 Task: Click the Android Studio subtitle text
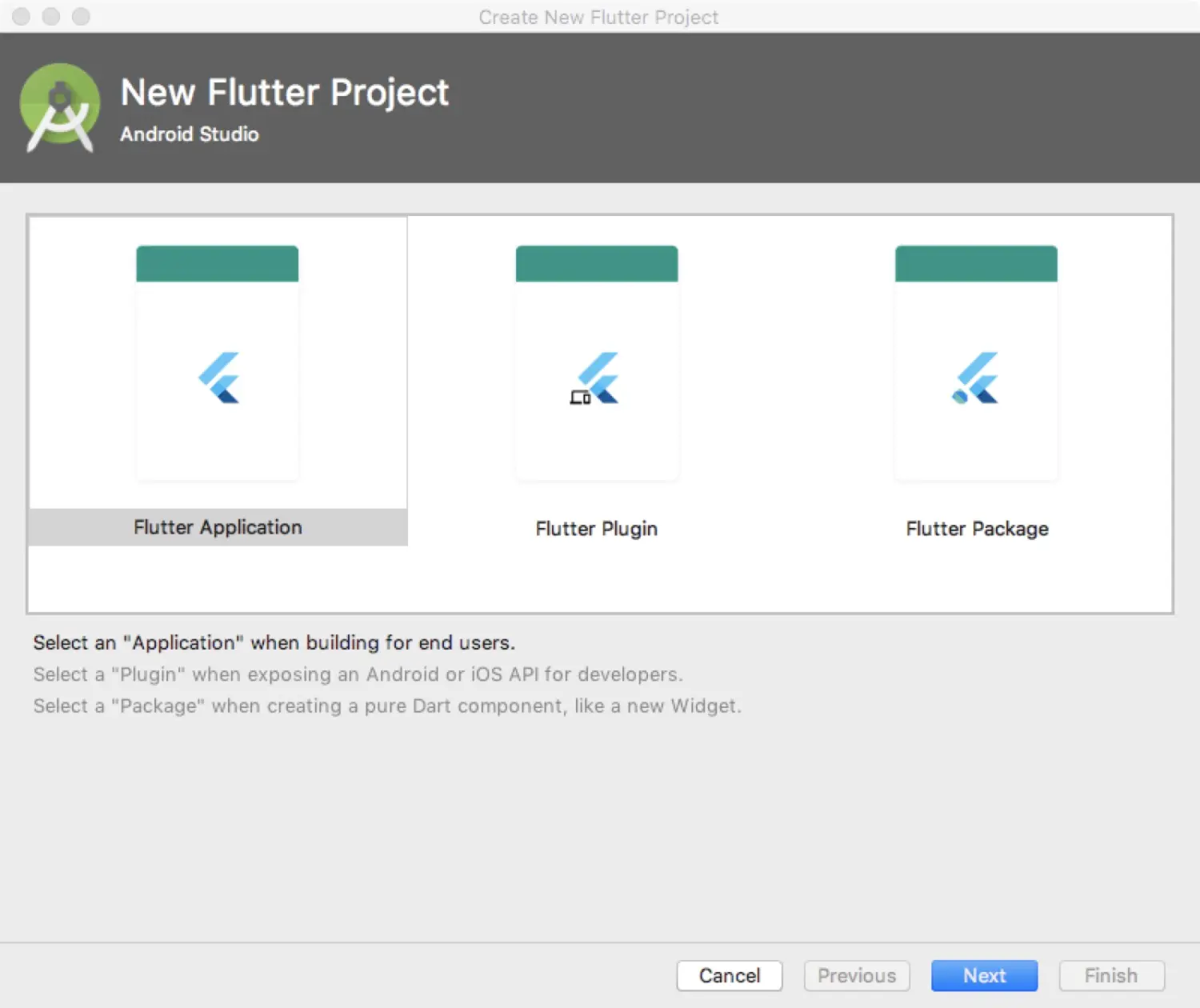(190, 134)
